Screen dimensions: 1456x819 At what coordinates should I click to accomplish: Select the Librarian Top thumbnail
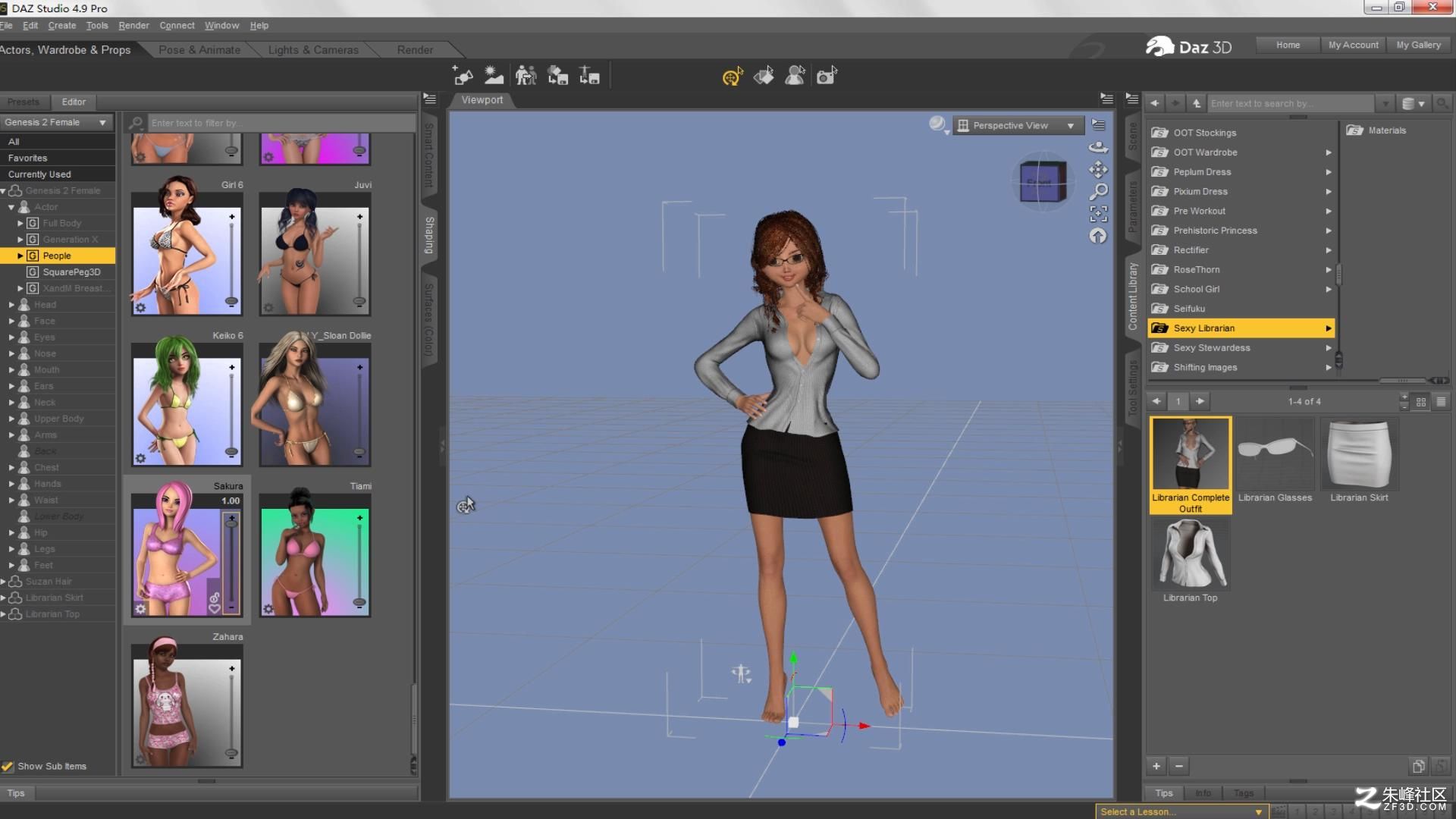(x=1191, y=560)
